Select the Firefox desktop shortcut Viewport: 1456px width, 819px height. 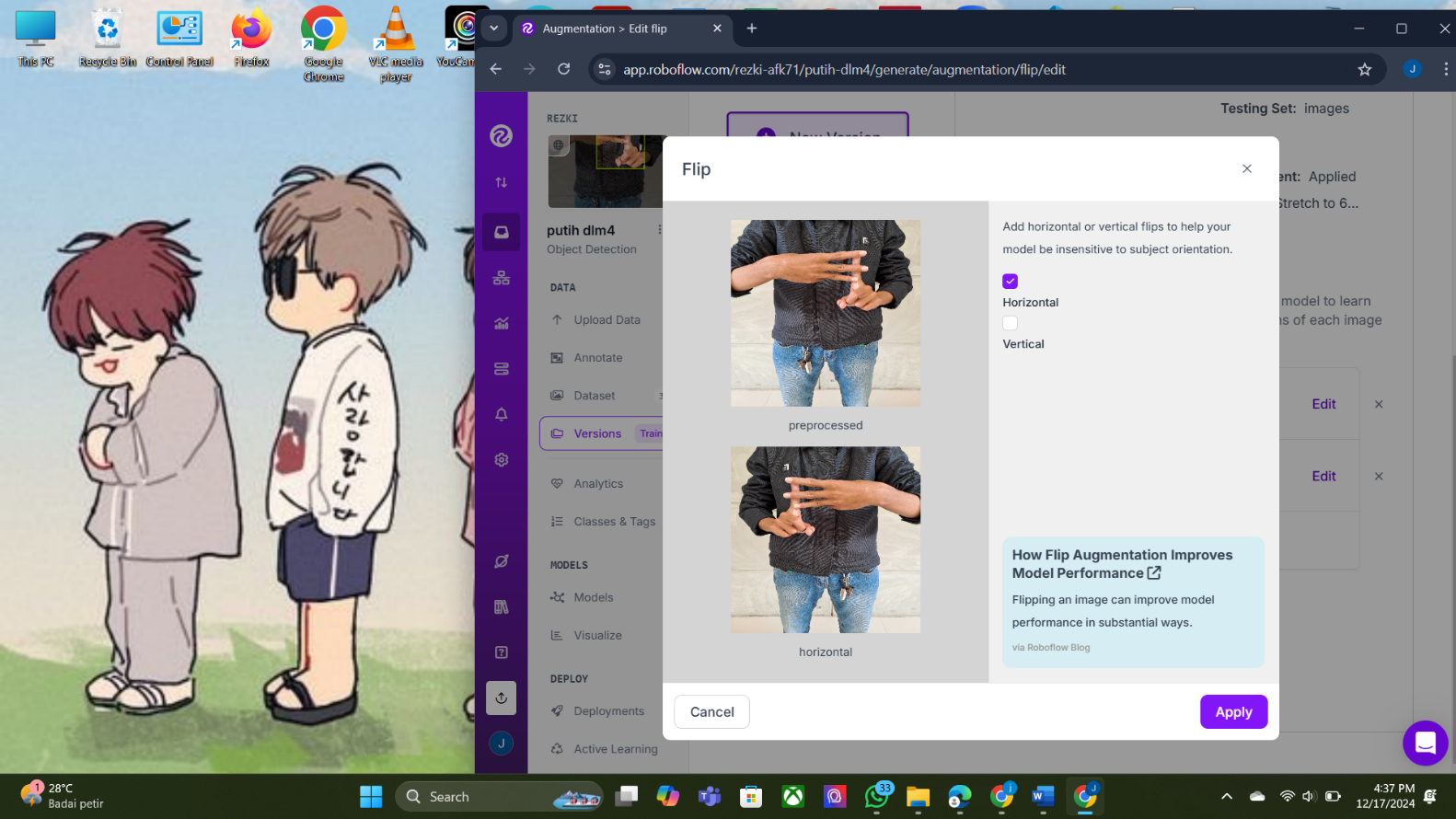(251, 39)
